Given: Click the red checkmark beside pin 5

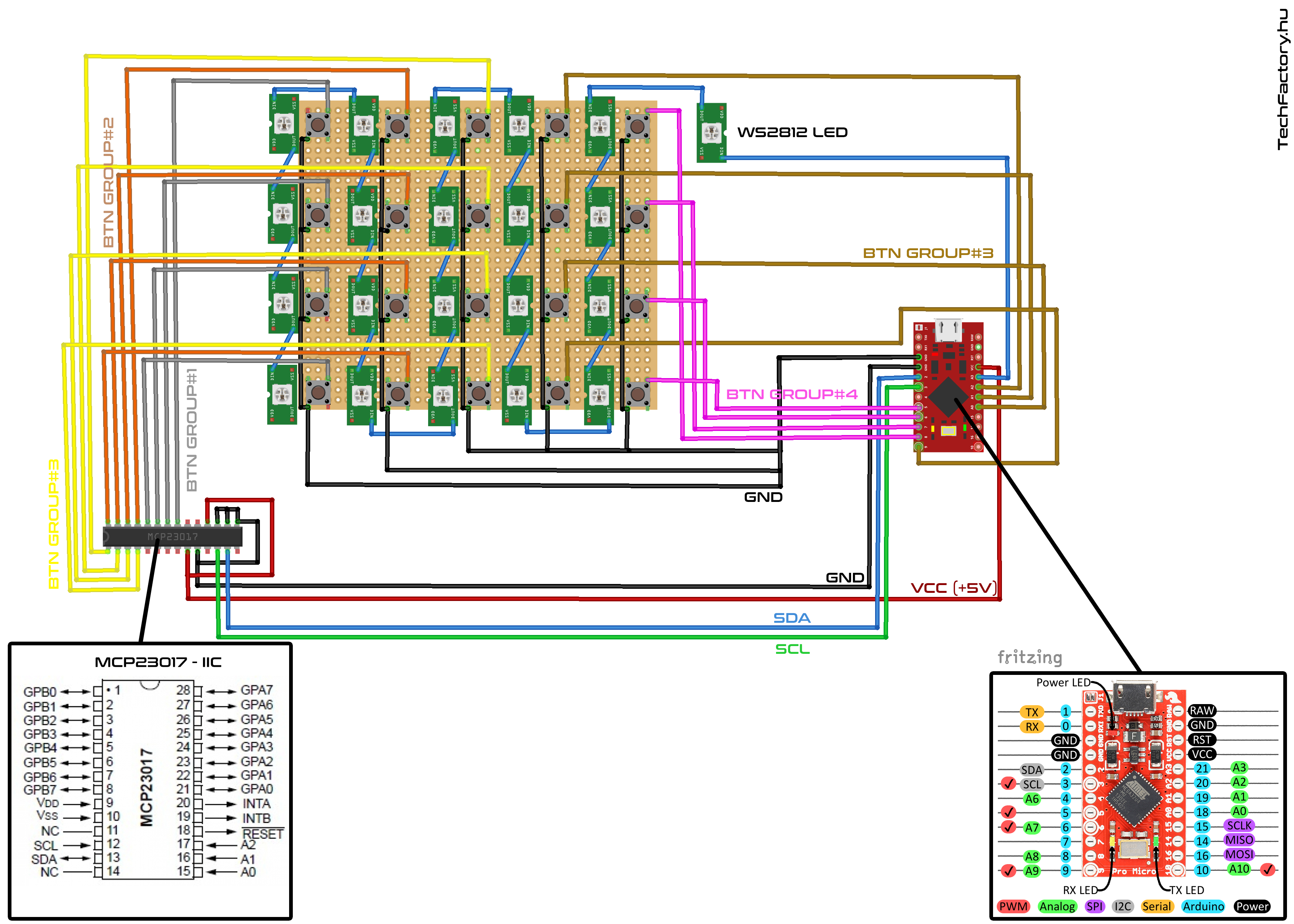Looking at the screenshot, I should pyautogui.click(x=1009, y=812).
